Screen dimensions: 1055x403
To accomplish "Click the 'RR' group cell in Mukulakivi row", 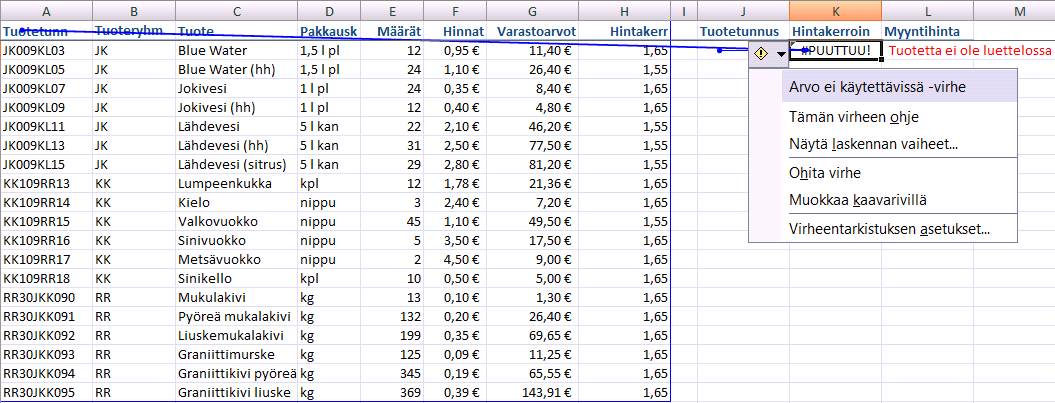I will click(x=134, y=297).
